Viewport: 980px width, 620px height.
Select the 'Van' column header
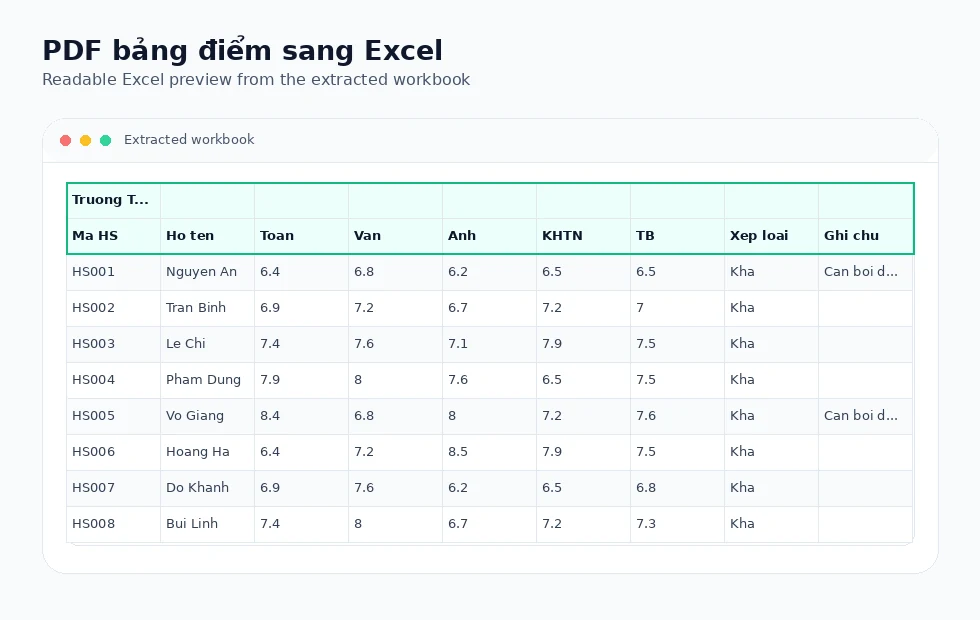[x=396, y=236]
